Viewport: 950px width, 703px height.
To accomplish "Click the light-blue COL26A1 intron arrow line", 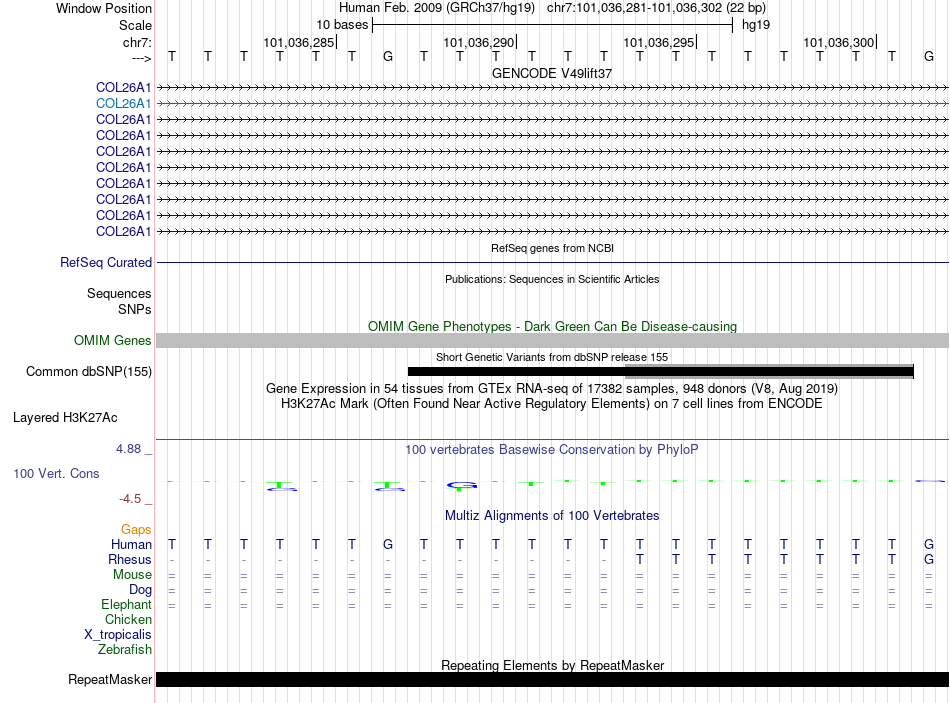I will (552, 104).
